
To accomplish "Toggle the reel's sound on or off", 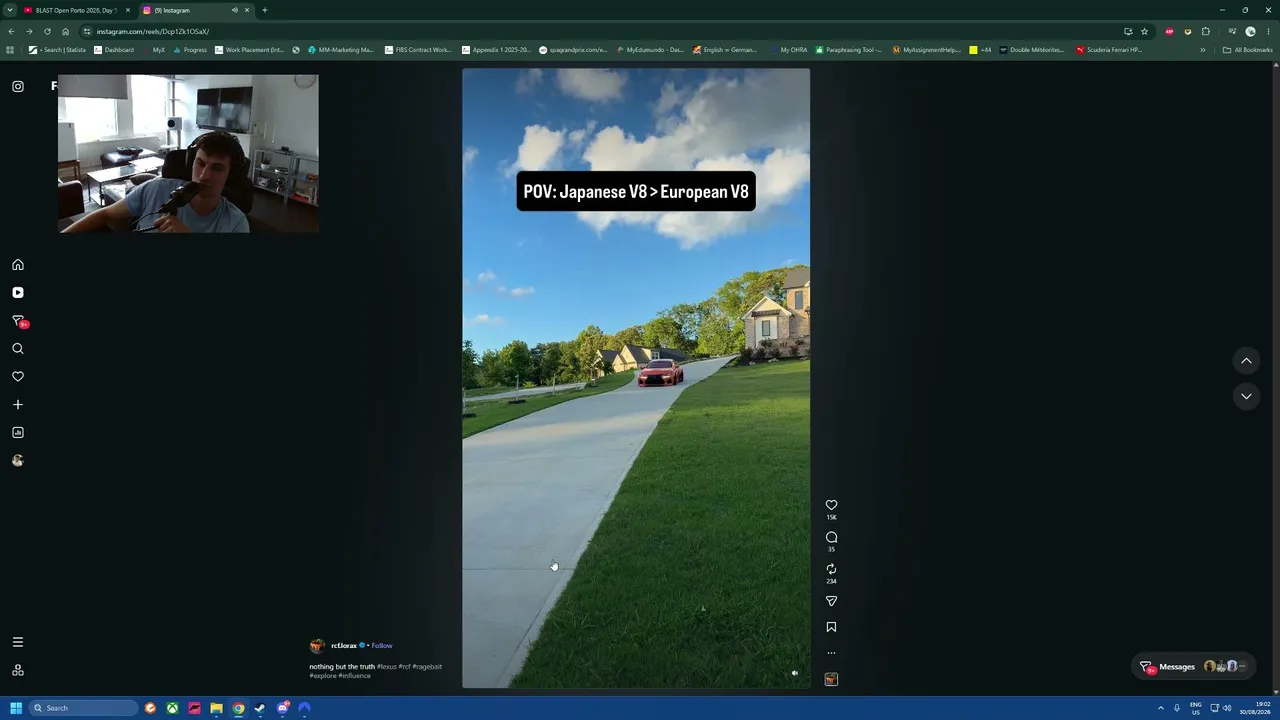I will click(x=795, y=673).
